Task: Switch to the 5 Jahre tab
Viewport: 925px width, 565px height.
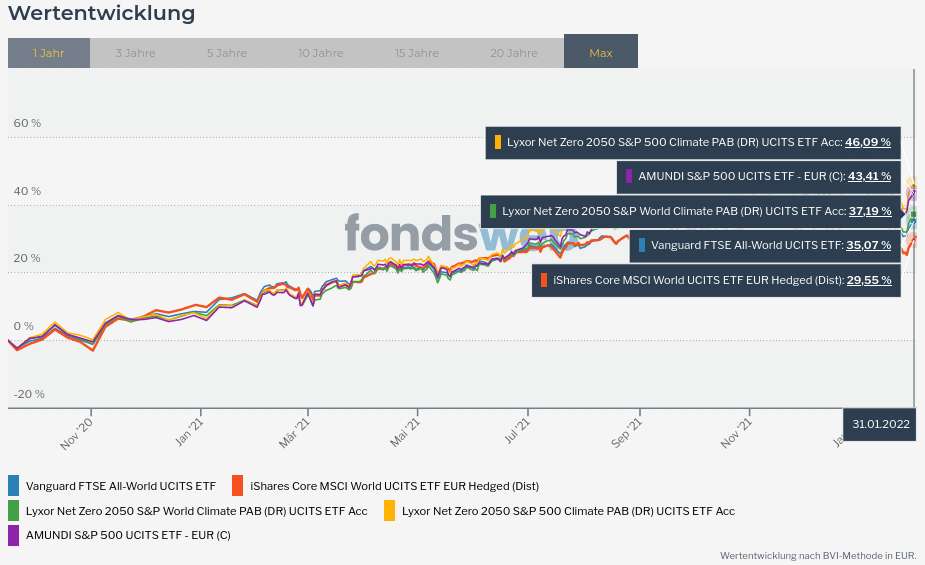Action: (x=227, y=53)
